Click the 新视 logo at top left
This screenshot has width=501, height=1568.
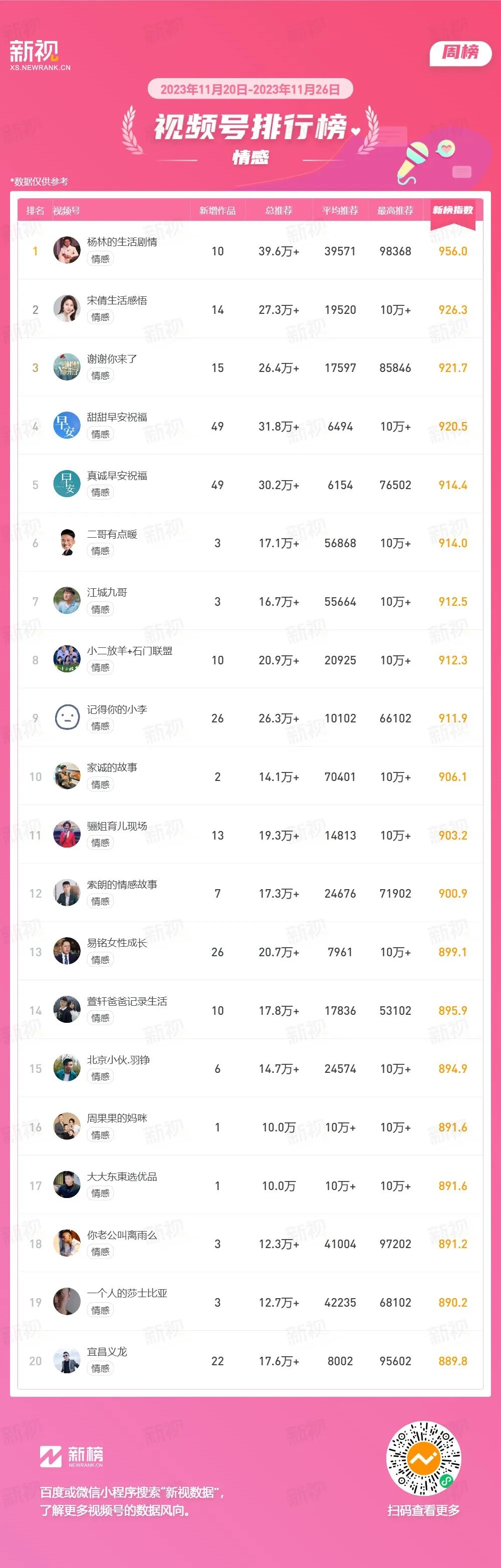(40, 56)
